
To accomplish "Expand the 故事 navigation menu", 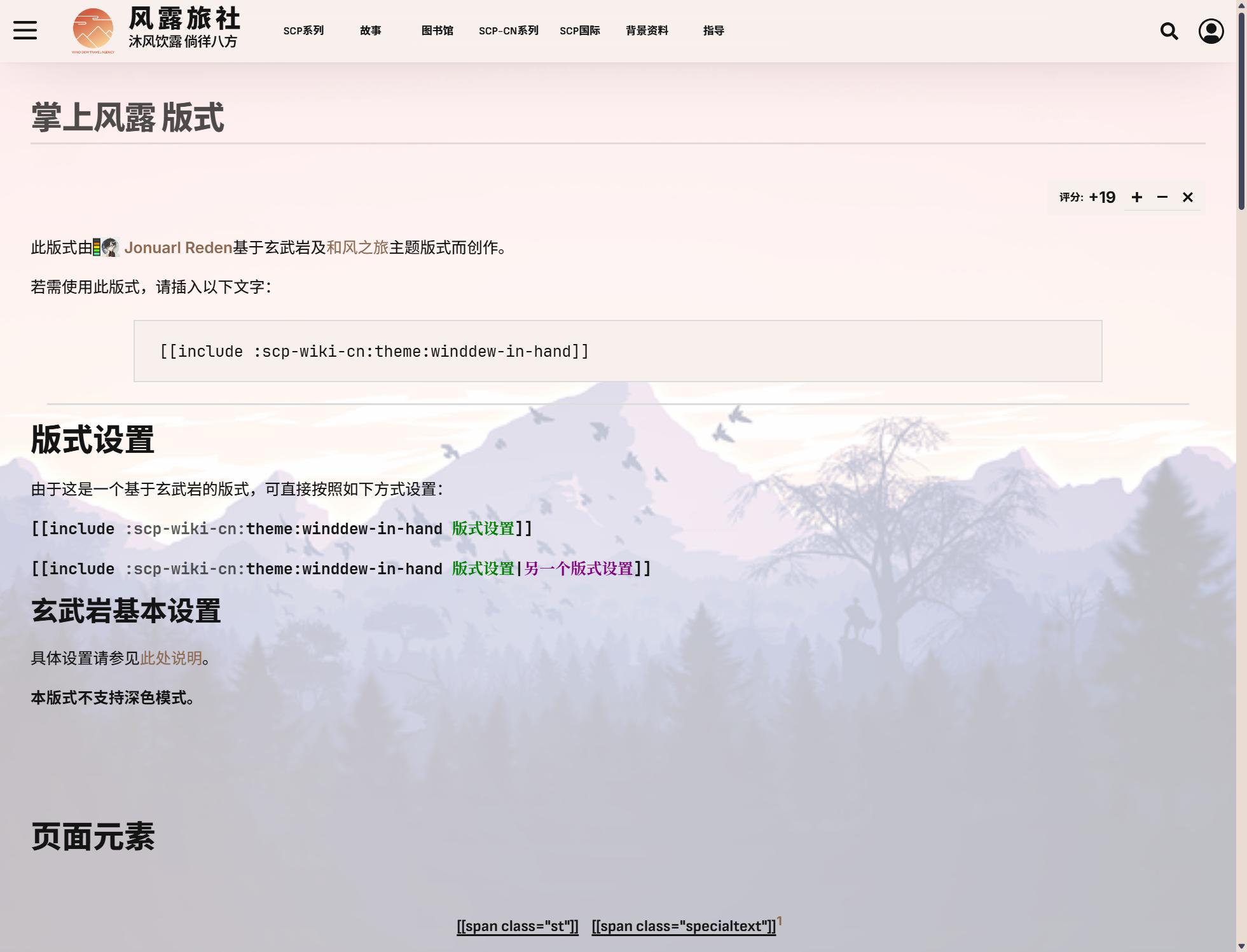I will click(370, 31).
